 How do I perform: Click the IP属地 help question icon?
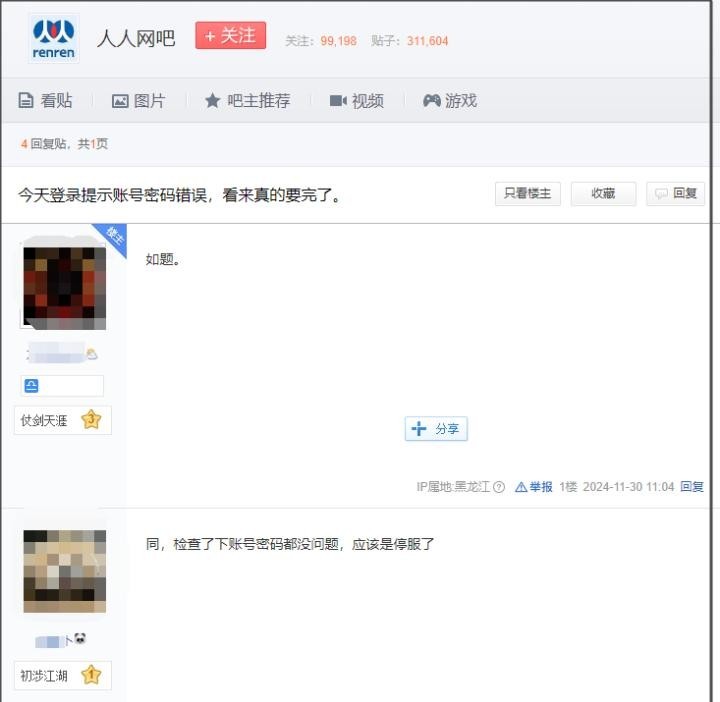tap(499, 487)
